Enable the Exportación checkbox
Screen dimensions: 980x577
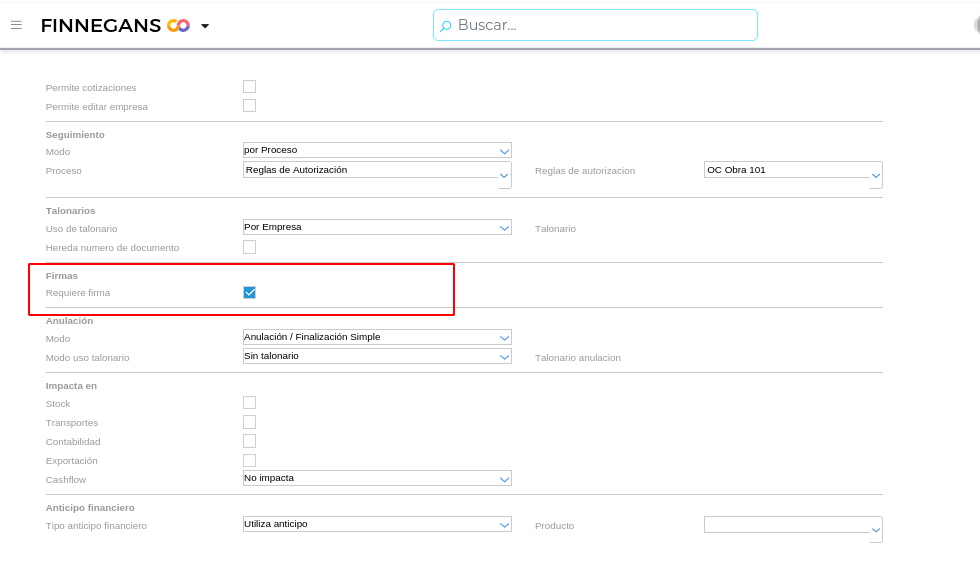249,460
